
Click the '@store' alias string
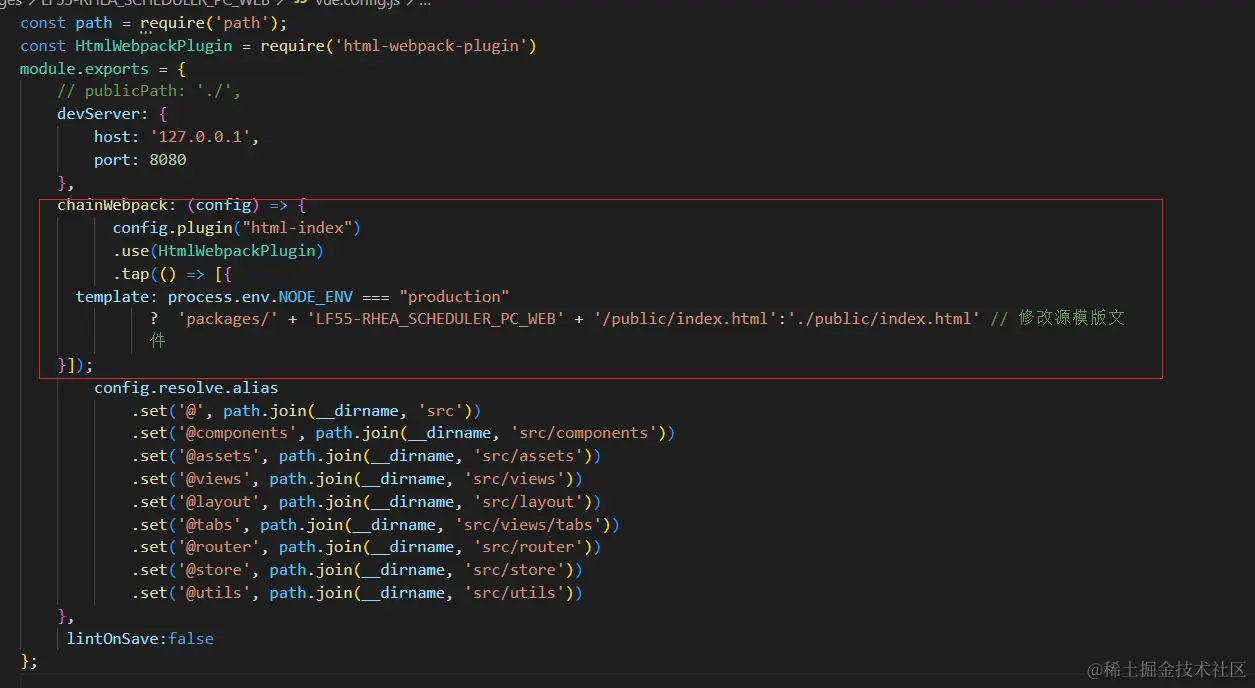(x=214, y=570)
